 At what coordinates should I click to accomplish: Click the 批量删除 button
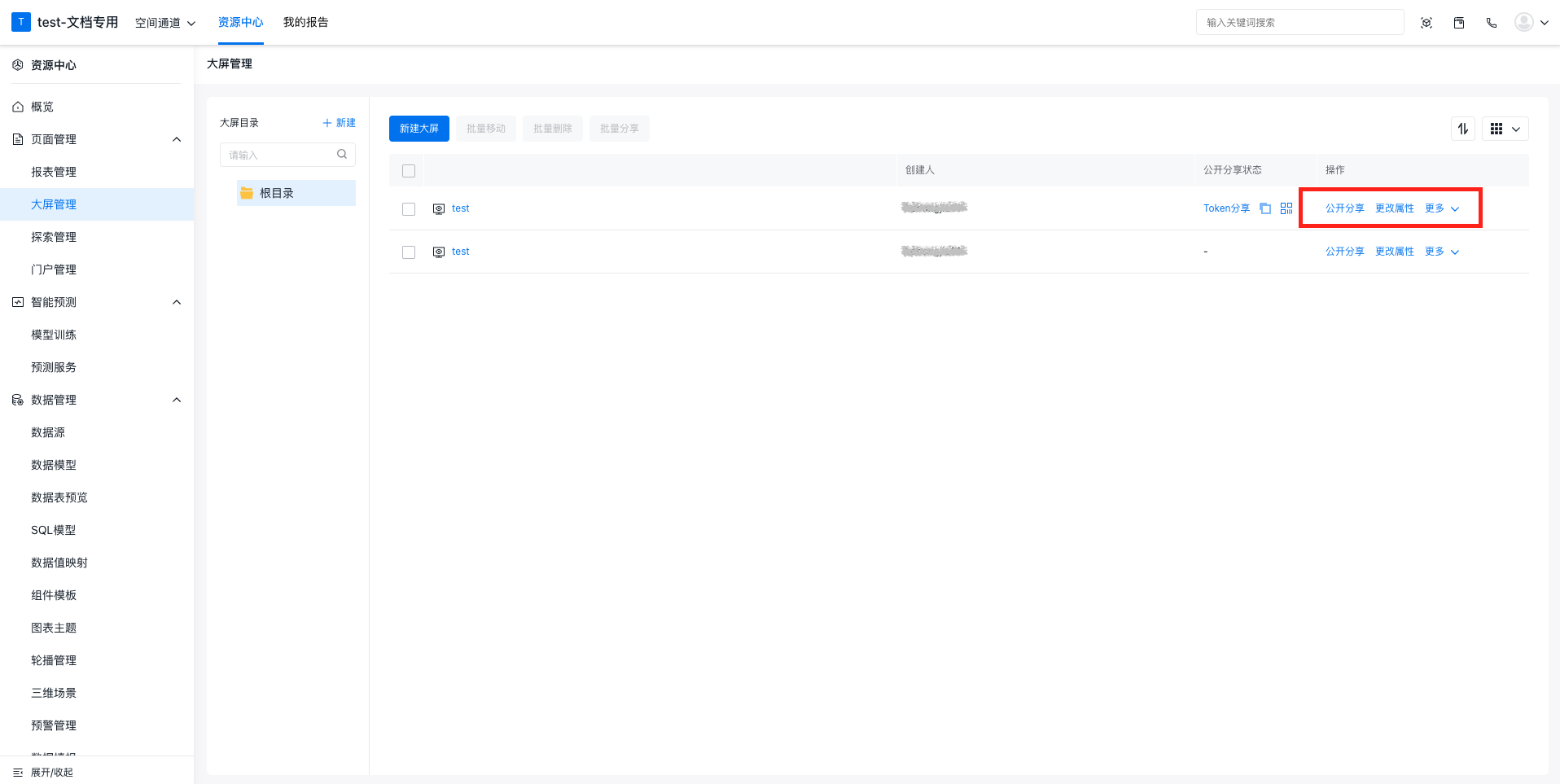pyautogui.click(x=553, y=129)
